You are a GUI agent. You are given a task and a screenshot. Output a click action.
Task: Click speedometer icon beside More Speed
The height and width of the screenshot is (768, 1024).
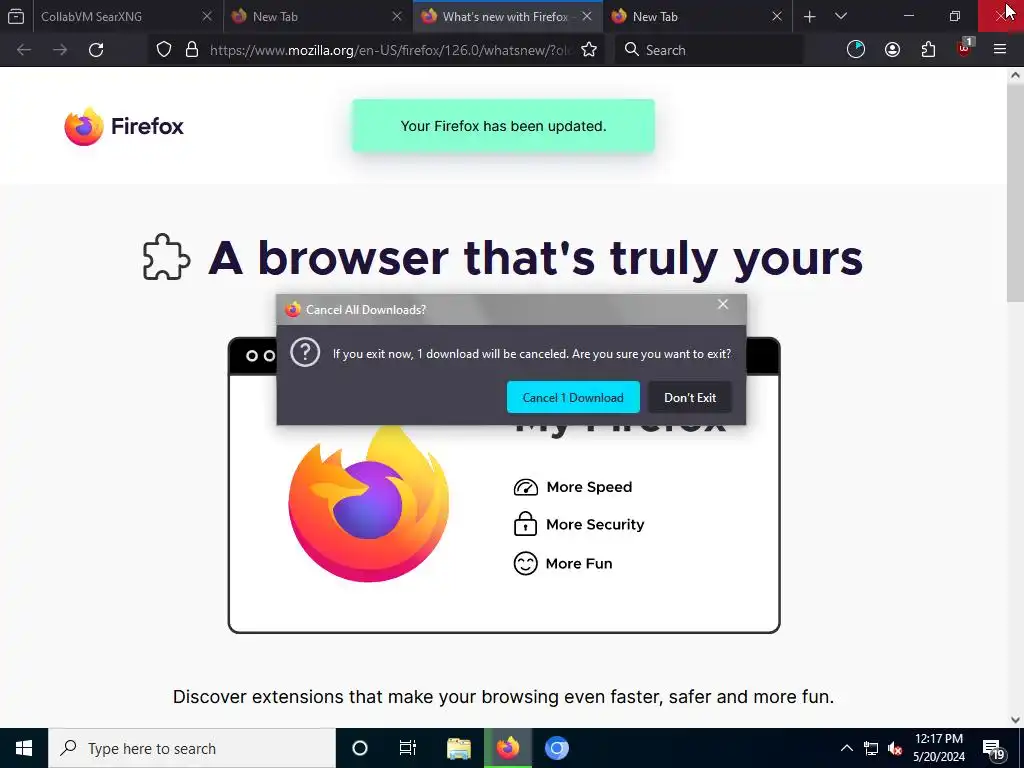tap(526, 487)
